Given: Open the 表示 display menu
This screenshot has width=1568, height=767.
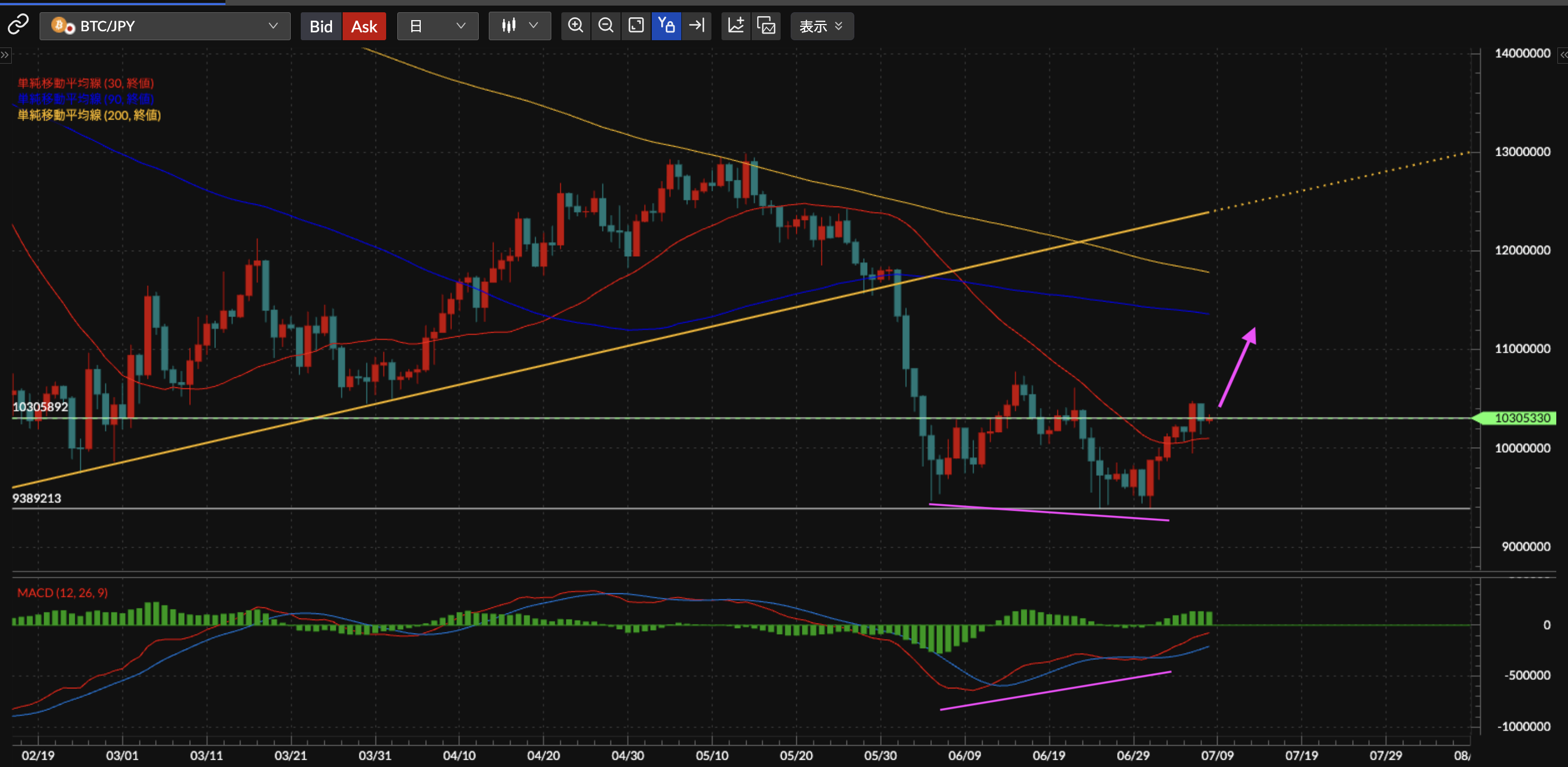Looking at the screenshot, I should click(822, 26).
